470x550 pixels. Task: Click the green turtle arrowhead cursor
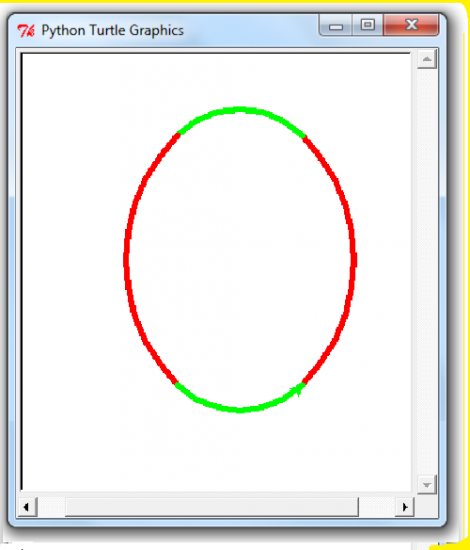(x=297, y=389)
